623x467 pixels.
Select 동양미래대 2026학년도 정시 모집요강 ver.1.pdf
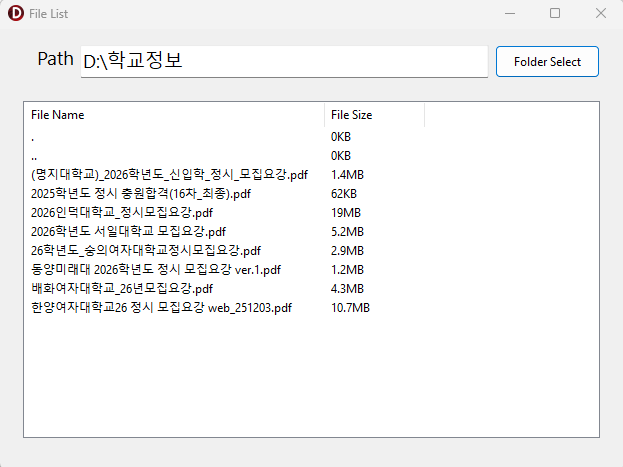pyautogui.click(x=156, y=270)
